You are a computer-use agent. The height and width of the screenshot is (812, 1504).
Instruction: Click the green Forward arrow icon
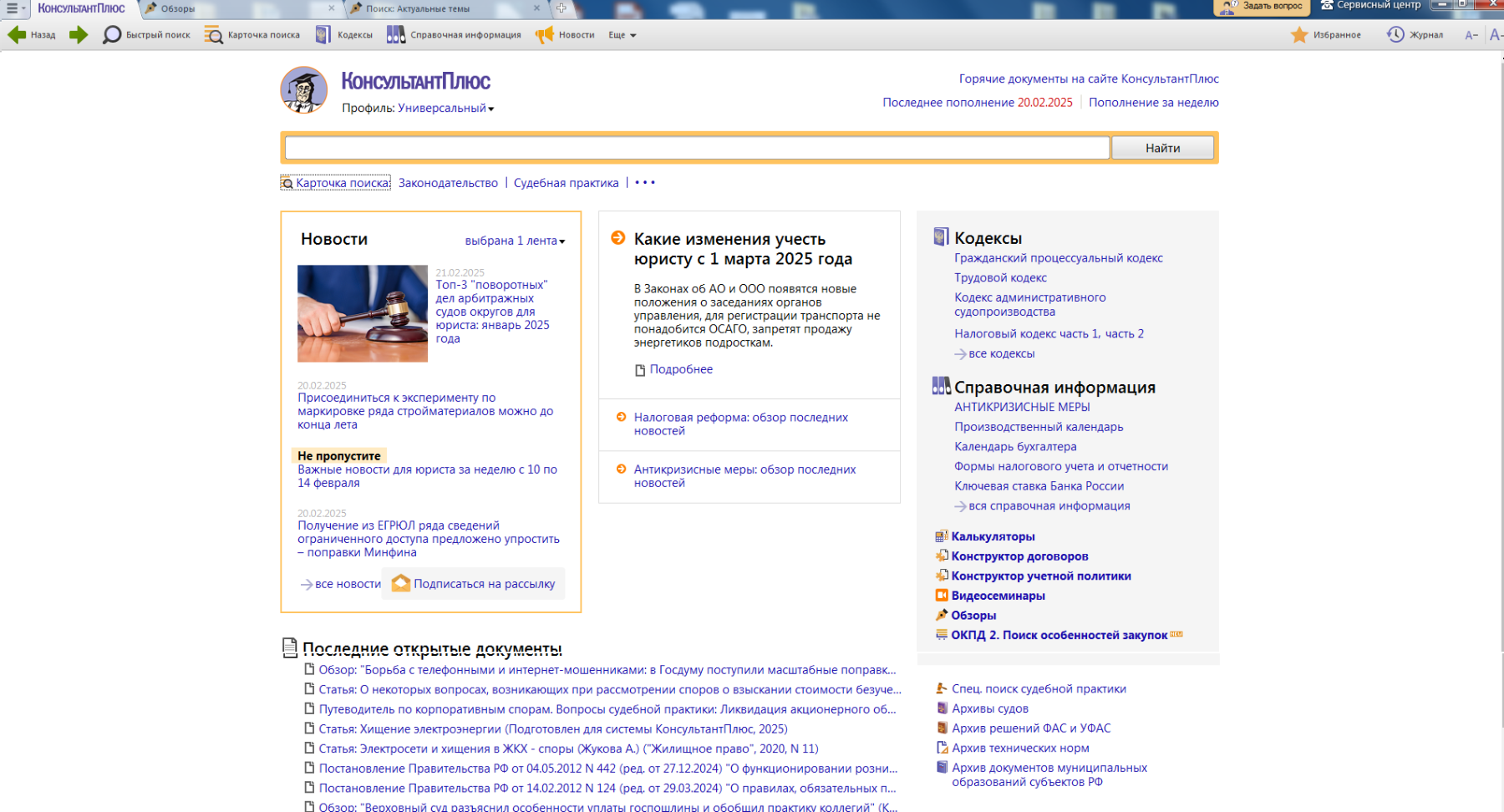click(x=79, y=35)
